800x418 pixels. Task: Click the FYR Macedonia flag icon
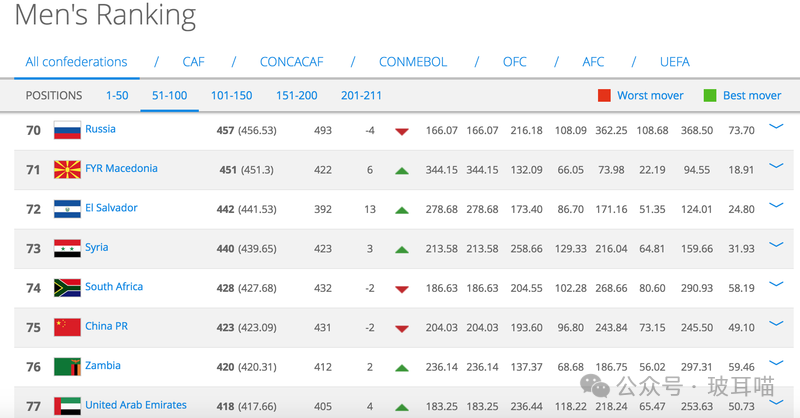coord(67,169)
